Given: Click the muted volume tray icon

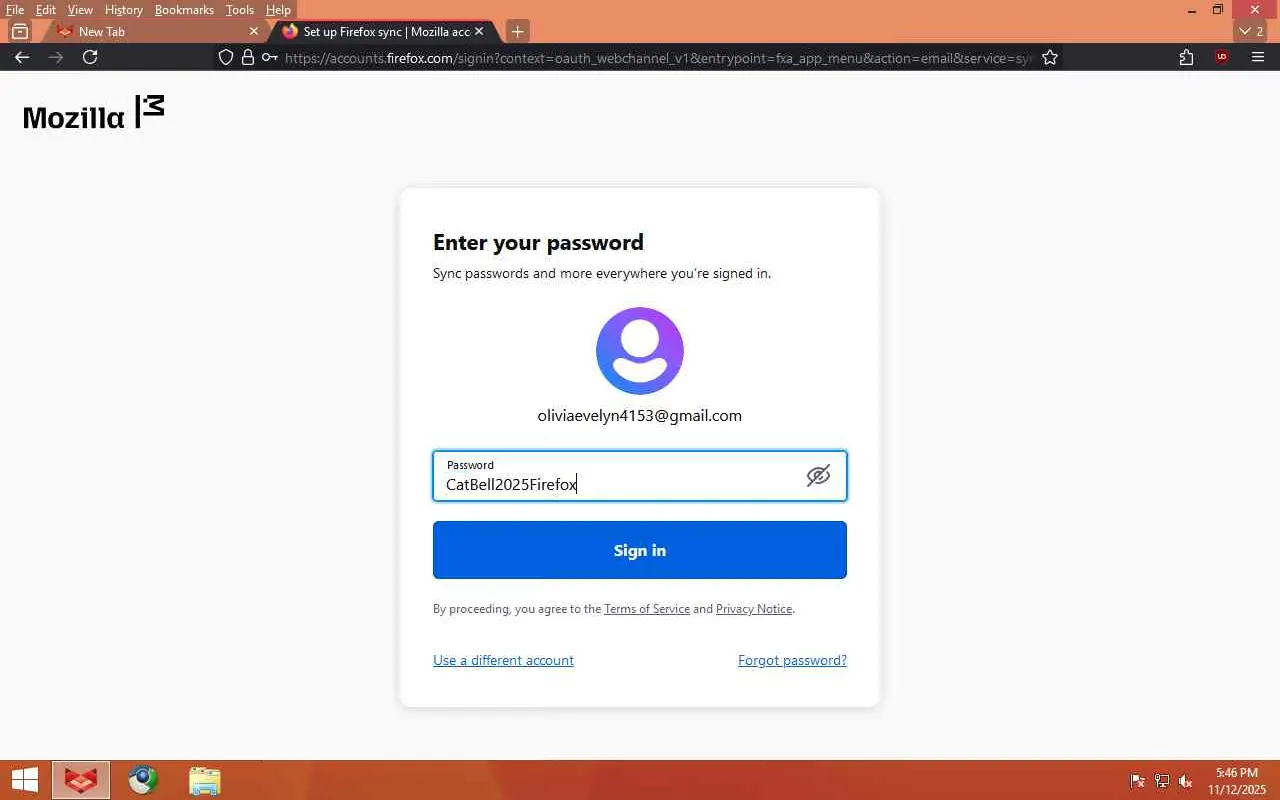Looking at the screenshot, I should [1186, 781].
